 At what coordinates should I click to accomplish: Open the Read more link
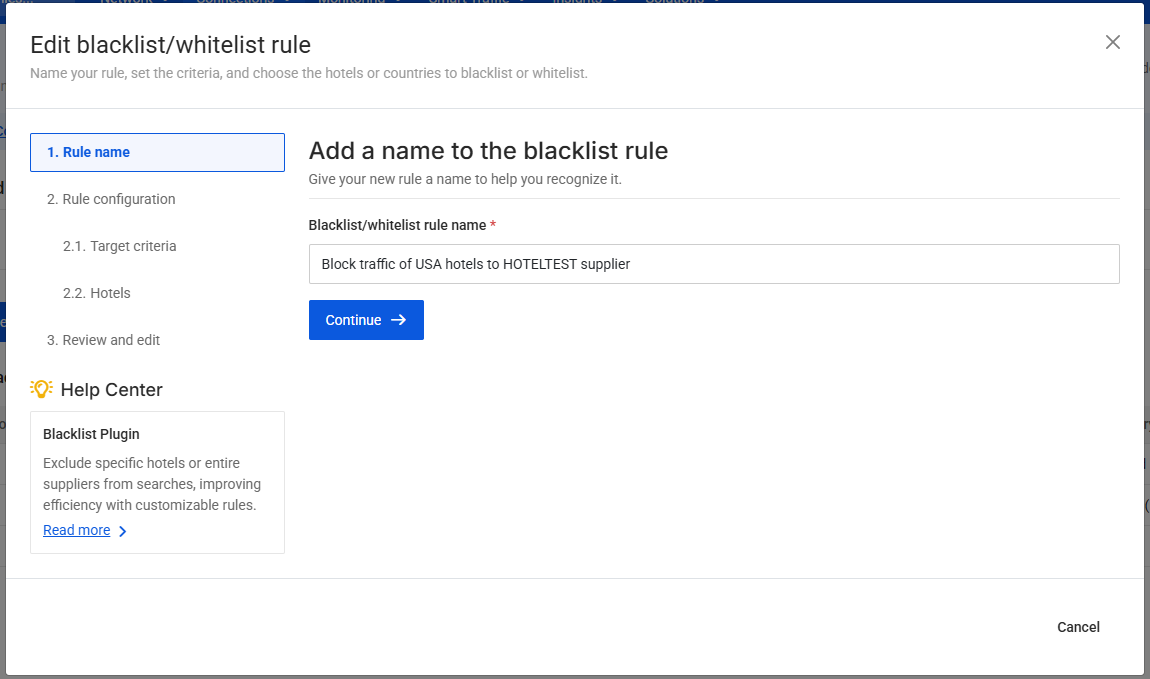tap(76, 530)
